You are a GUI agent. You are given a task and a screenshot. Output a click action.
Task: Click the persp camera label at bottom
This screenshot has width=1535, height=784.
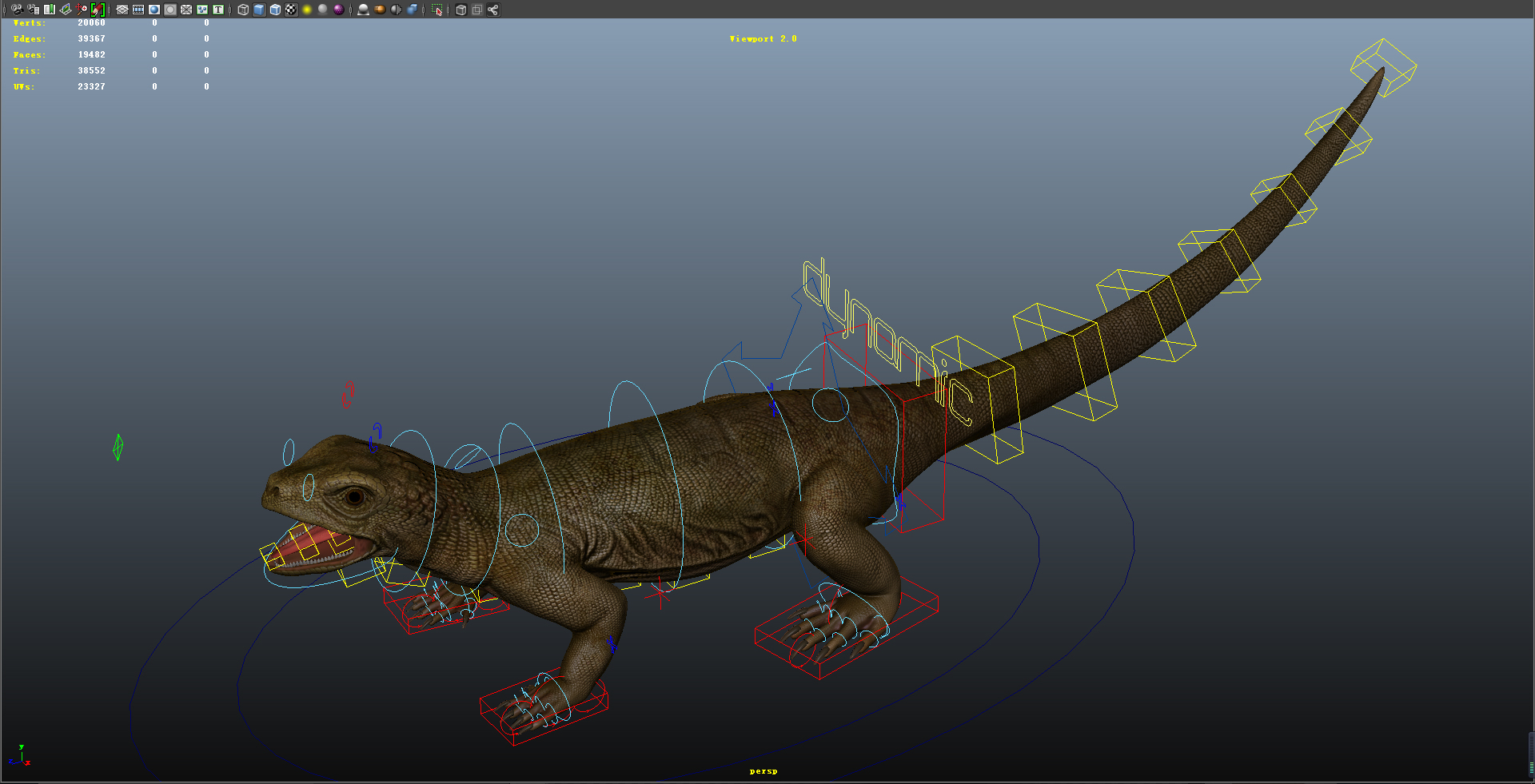764,771
